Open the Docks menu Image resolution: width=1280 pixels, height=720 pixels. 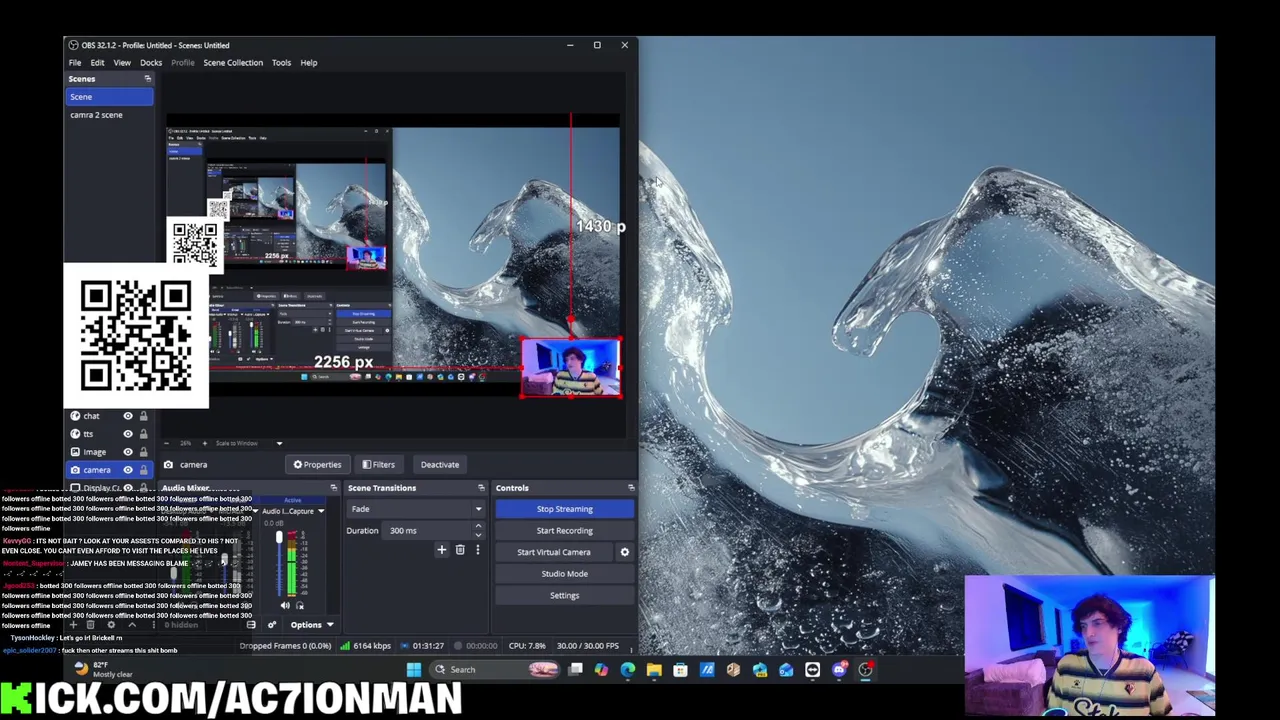point(151,62)
